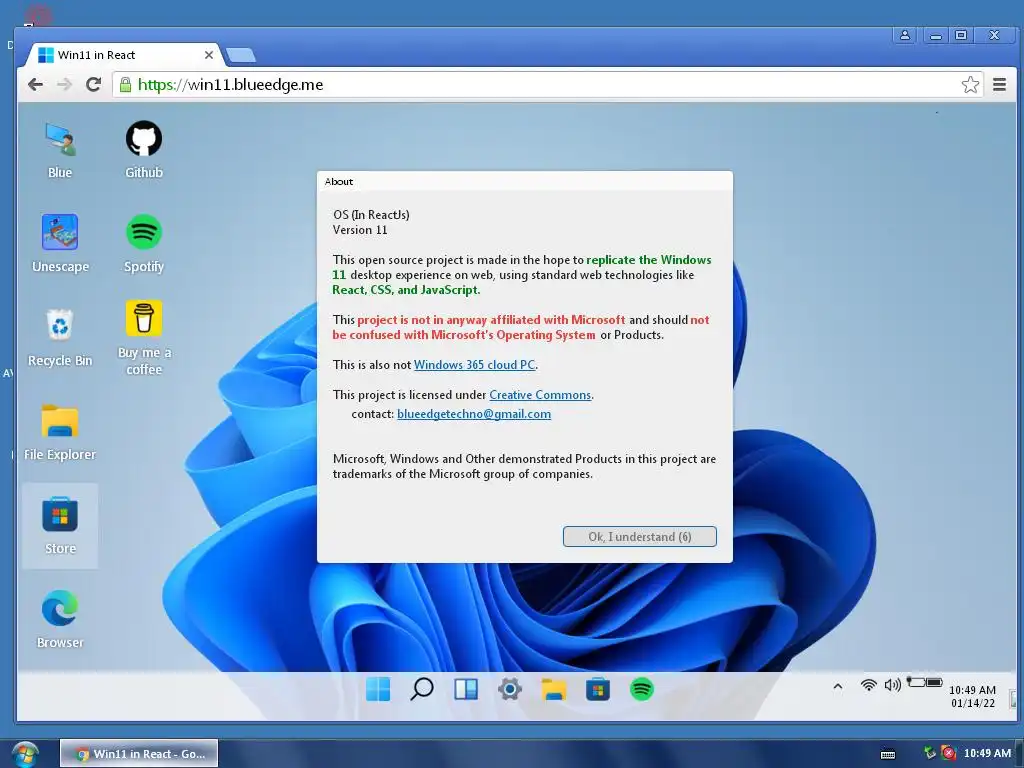Open Settings gear in taskbar
This screenshot has height=768, width=1024.
point(510,689)
